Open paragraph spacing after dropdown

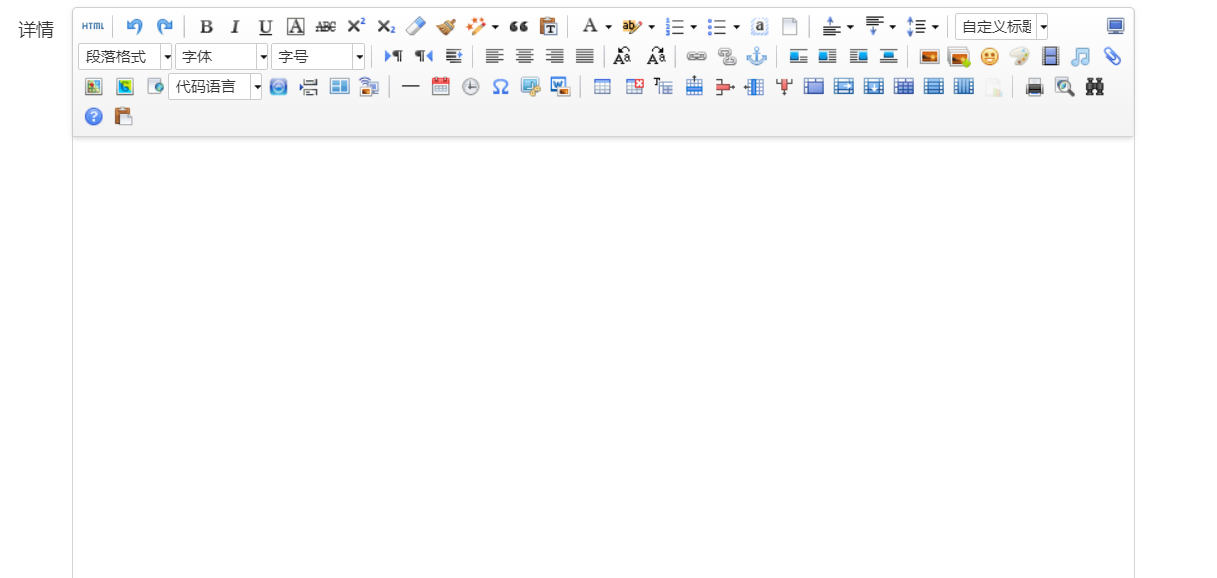coord(892,27)
